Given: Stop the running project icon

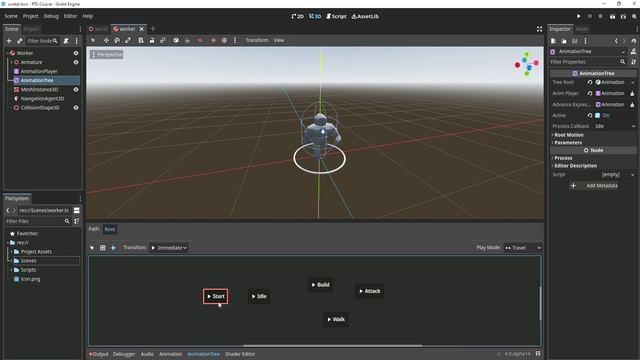Looking at the screenshot, I should pos(600,16).
